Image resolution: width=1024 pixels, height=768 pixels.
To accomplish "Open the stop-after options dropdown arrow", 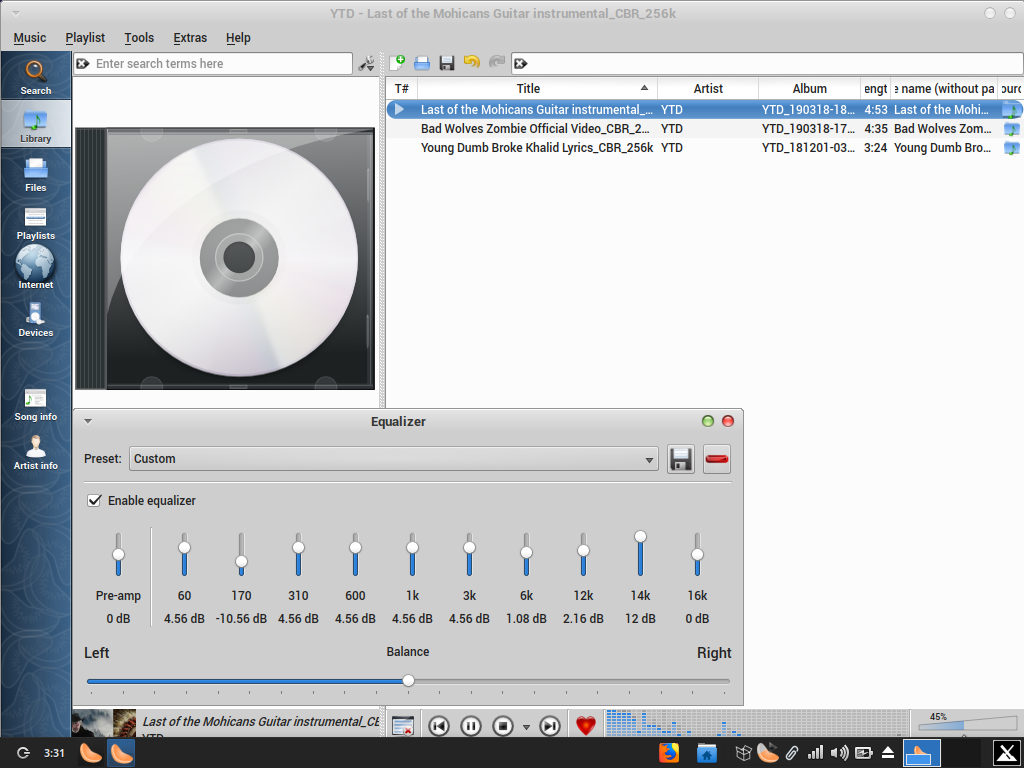I will click(526, 727).
